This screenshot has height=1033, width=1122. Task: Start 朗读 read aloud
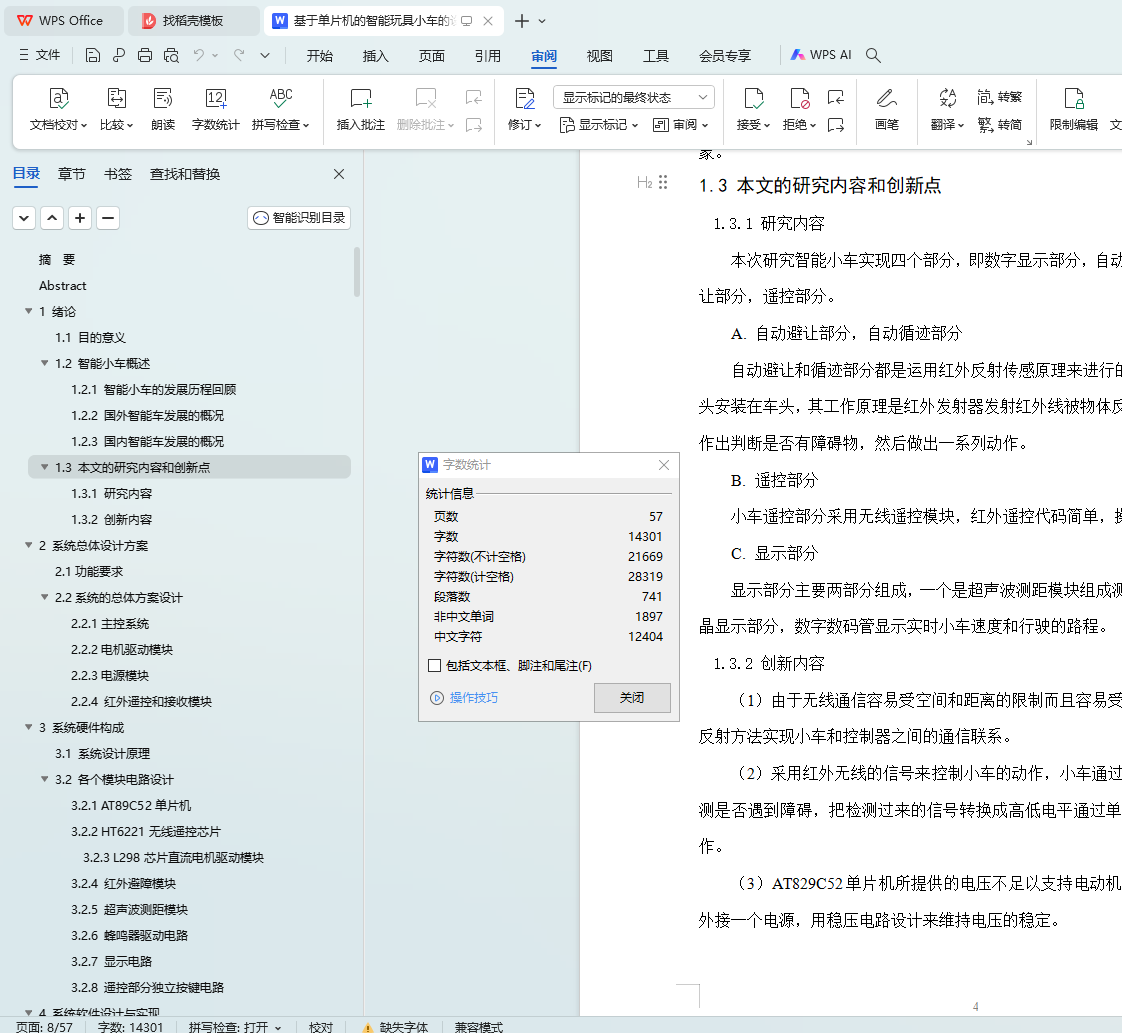[162, 109]
